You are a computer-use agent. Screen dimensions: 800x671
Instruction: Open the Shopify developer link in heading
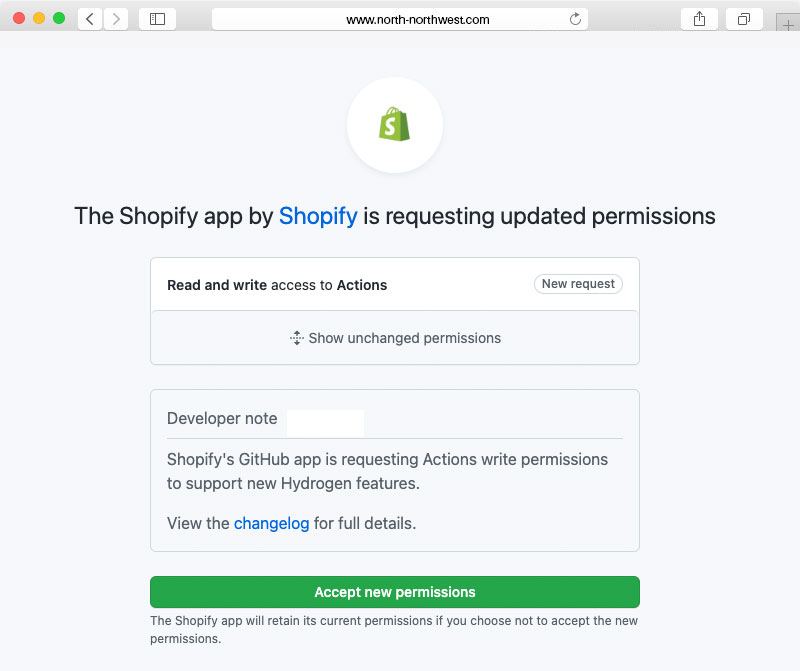coord(318,216)
